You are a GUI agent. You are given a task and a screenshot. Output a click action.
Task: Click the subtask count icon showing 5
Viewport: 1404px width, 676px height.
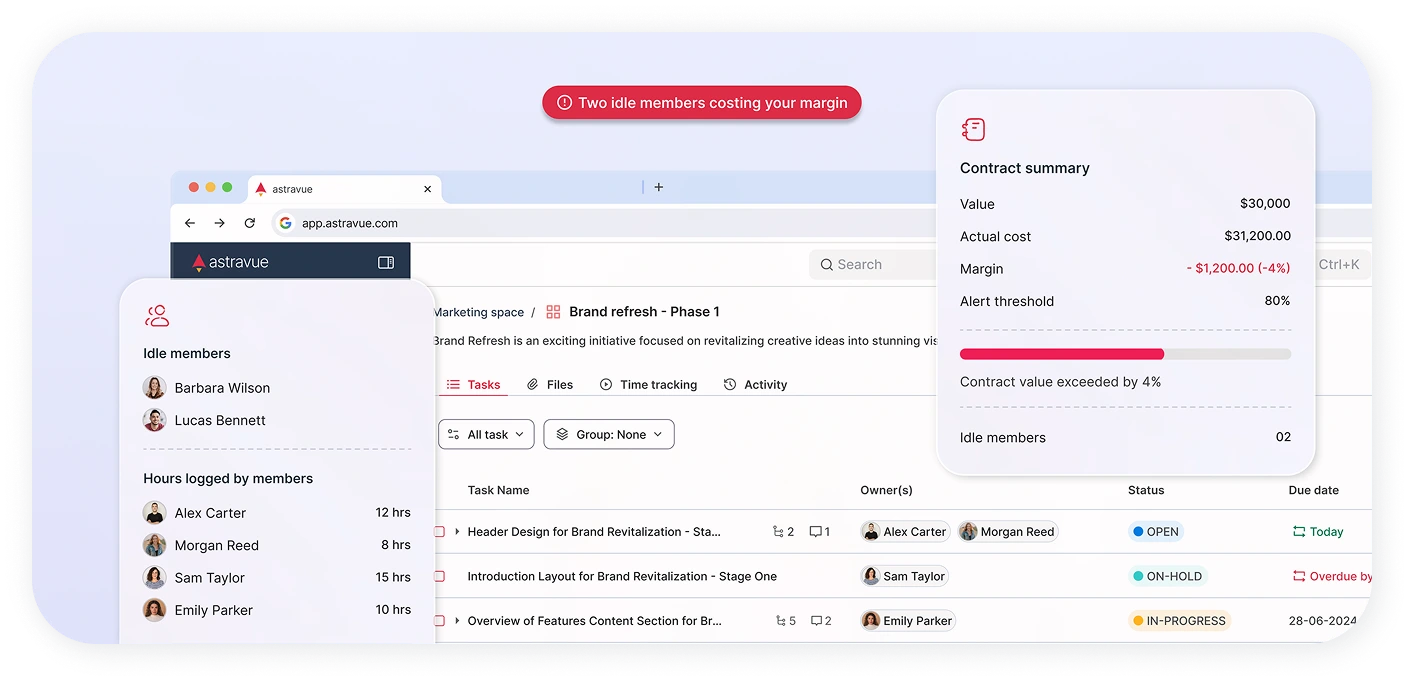click(x=786, y=621)
